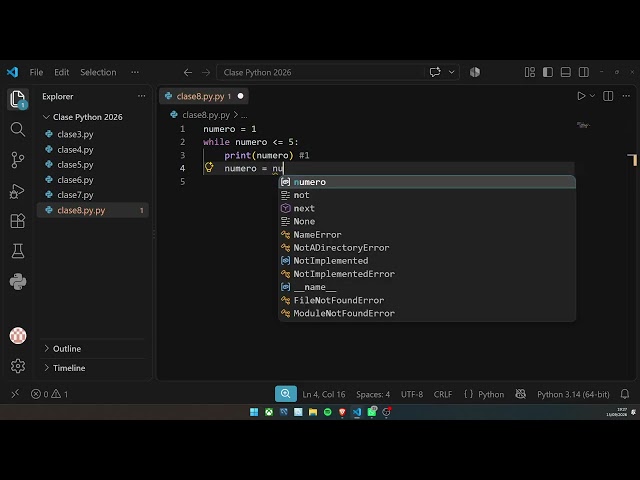The height and width of the screenshot is (480, 640).
Task: Open the Selection menu
Action: pyautogui.click(x=98, y=72)
